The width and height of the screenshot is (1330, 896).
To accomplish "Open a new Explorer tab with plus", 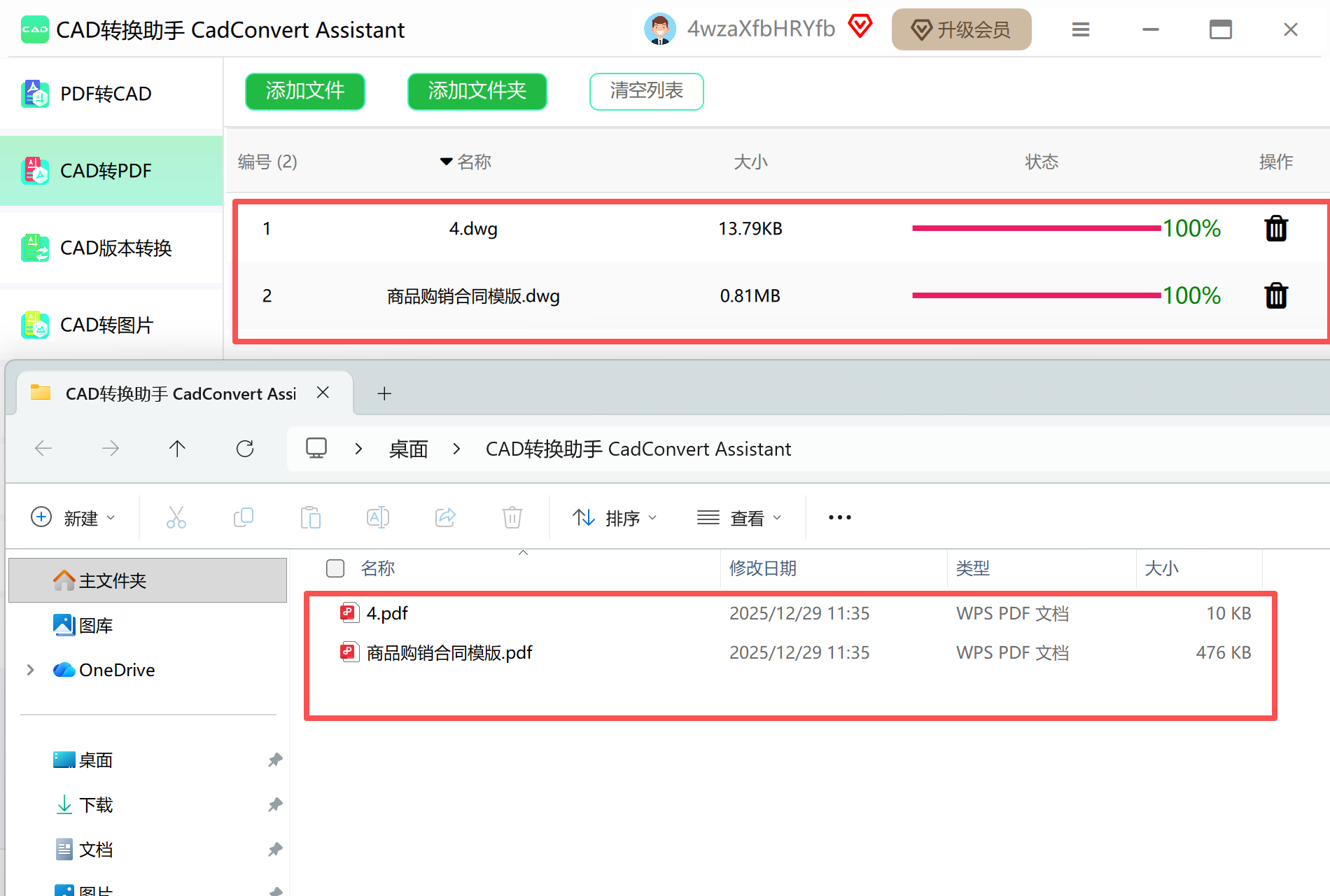I will 384,393.
